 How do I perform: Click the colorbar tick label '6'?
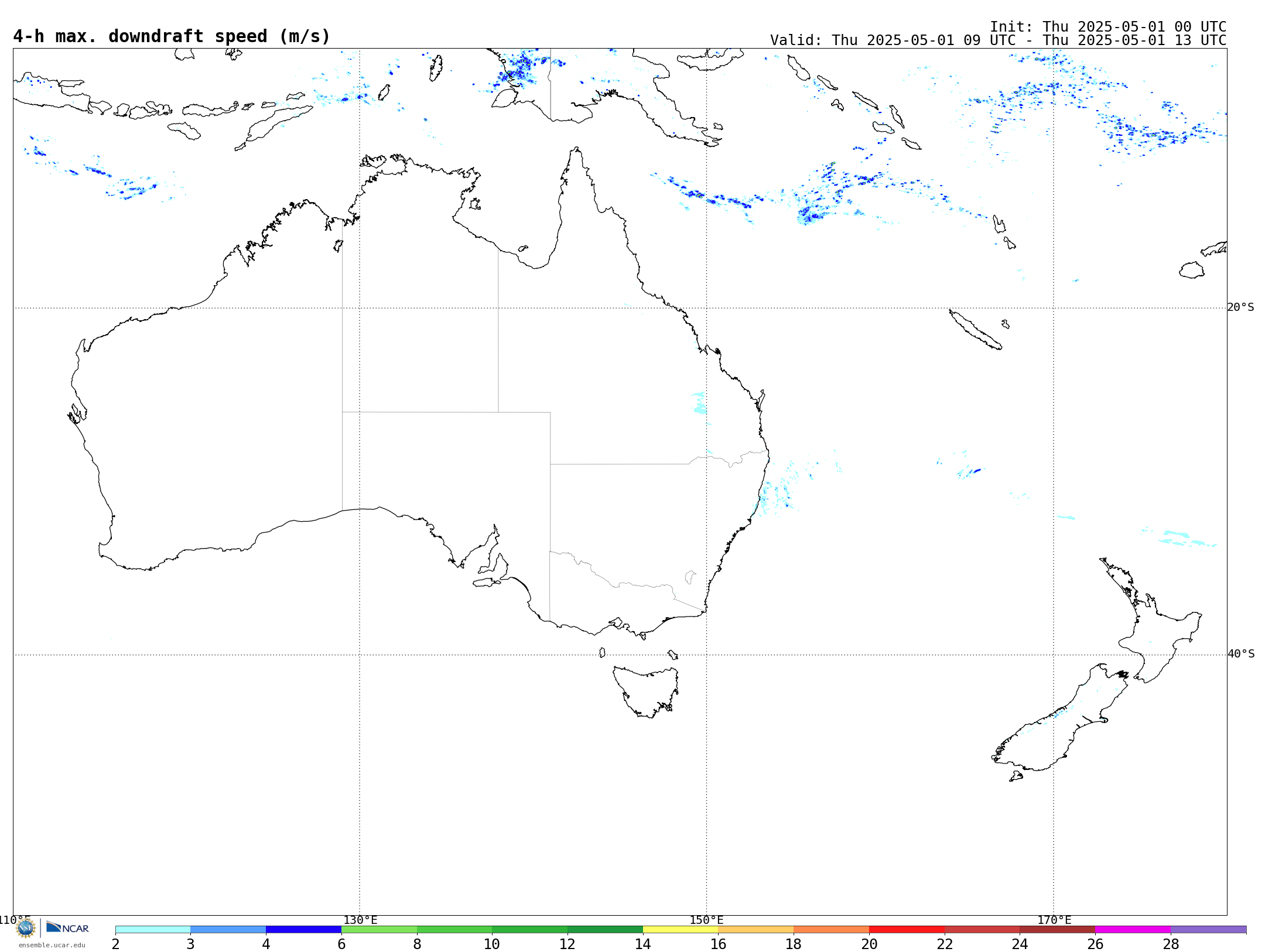(341, 944)
